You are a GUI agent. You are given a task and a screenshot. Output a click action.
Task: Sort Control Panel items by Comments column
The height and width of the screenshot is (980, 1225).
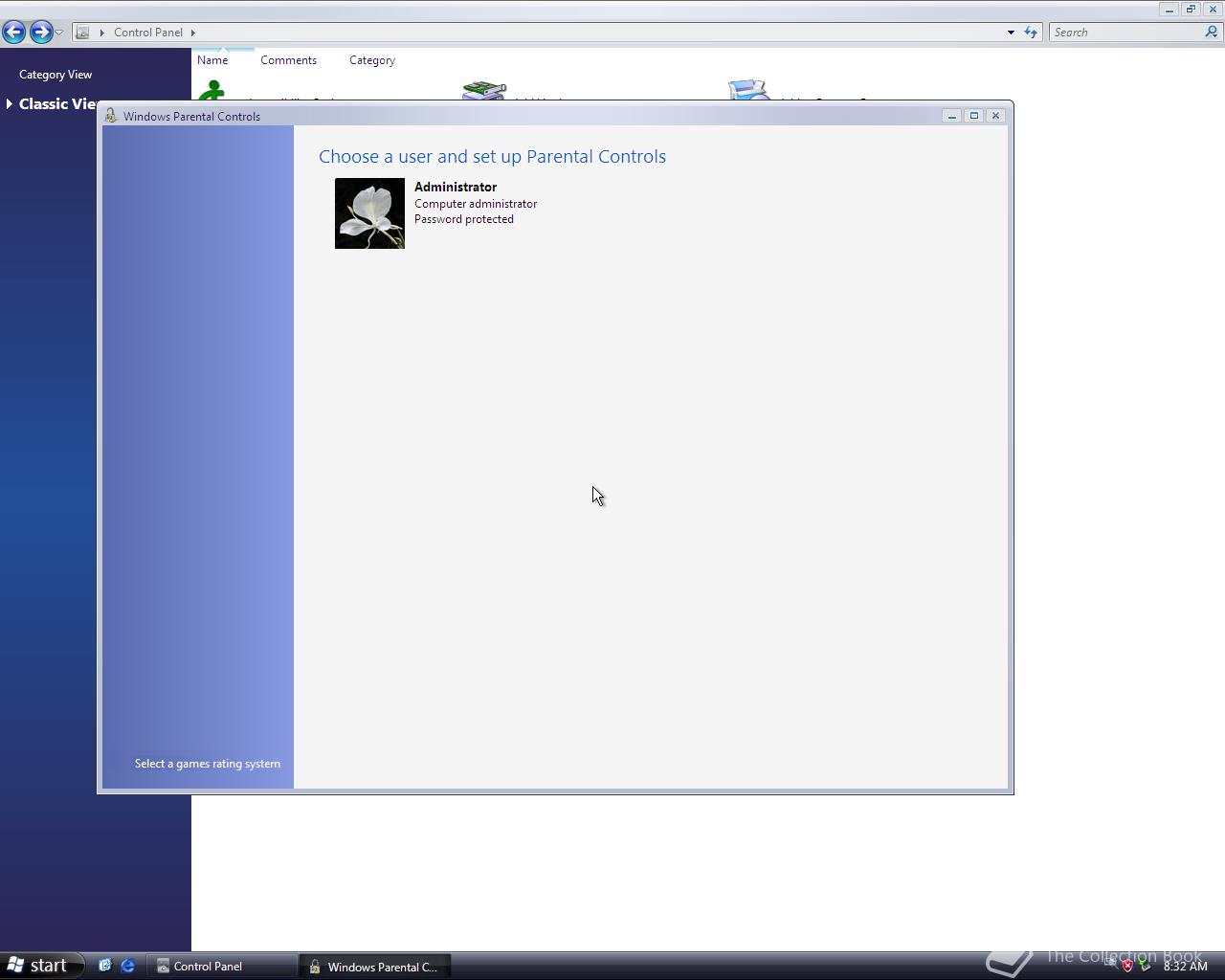click(288, 60)
